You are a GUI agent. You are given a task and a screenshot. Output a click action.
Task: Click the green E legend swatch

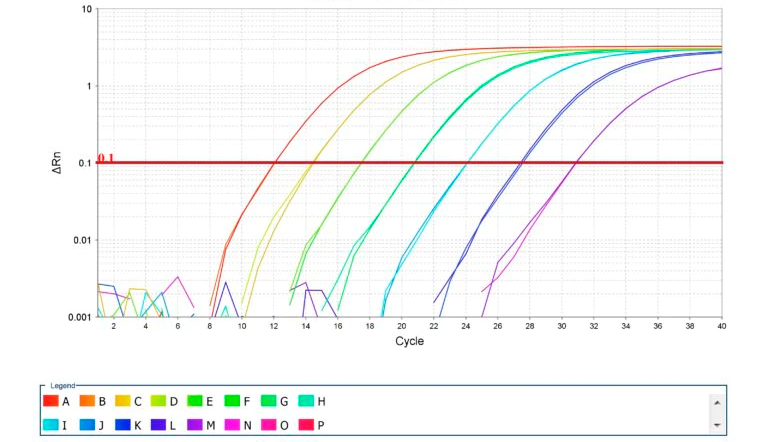coord(194,401)
